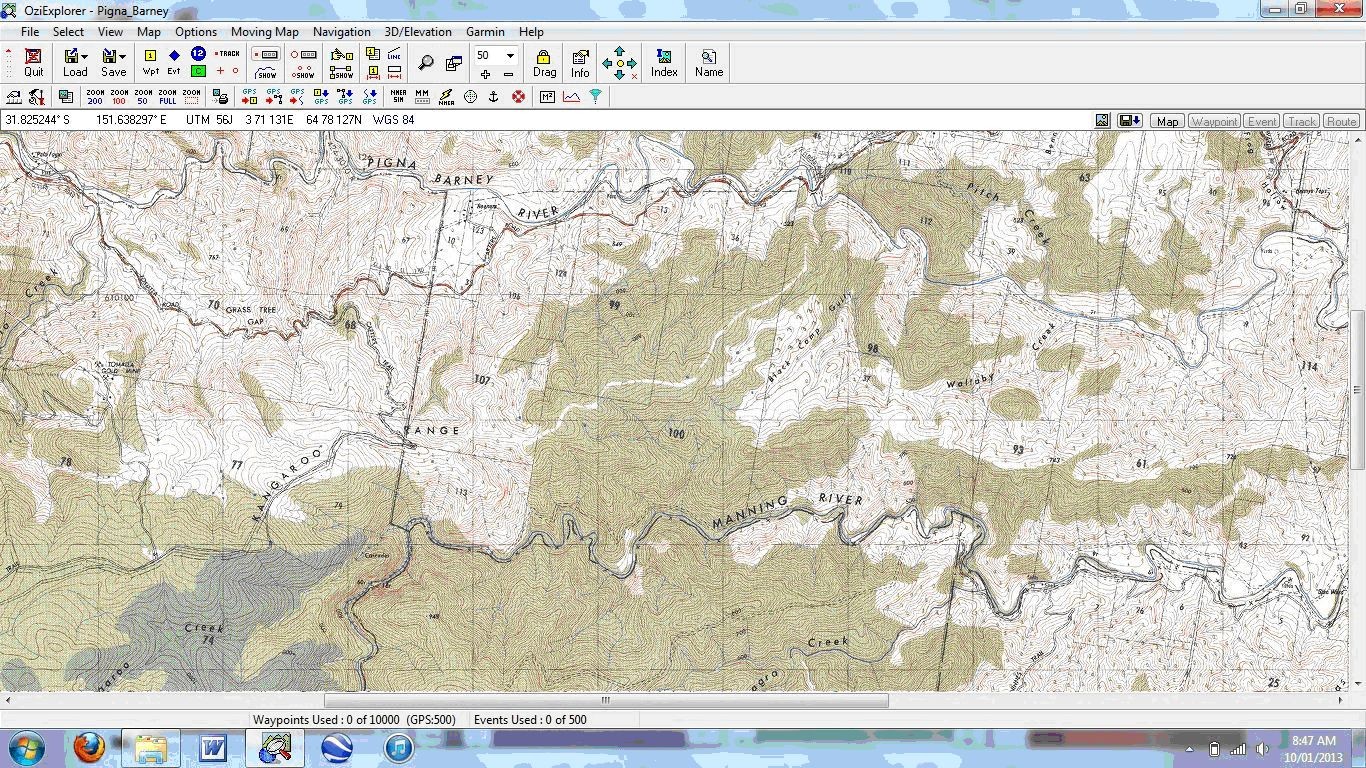Click the ZOOM FULL icon
This screenshot has width=1366, height=768.
click(x=167, y=97)
